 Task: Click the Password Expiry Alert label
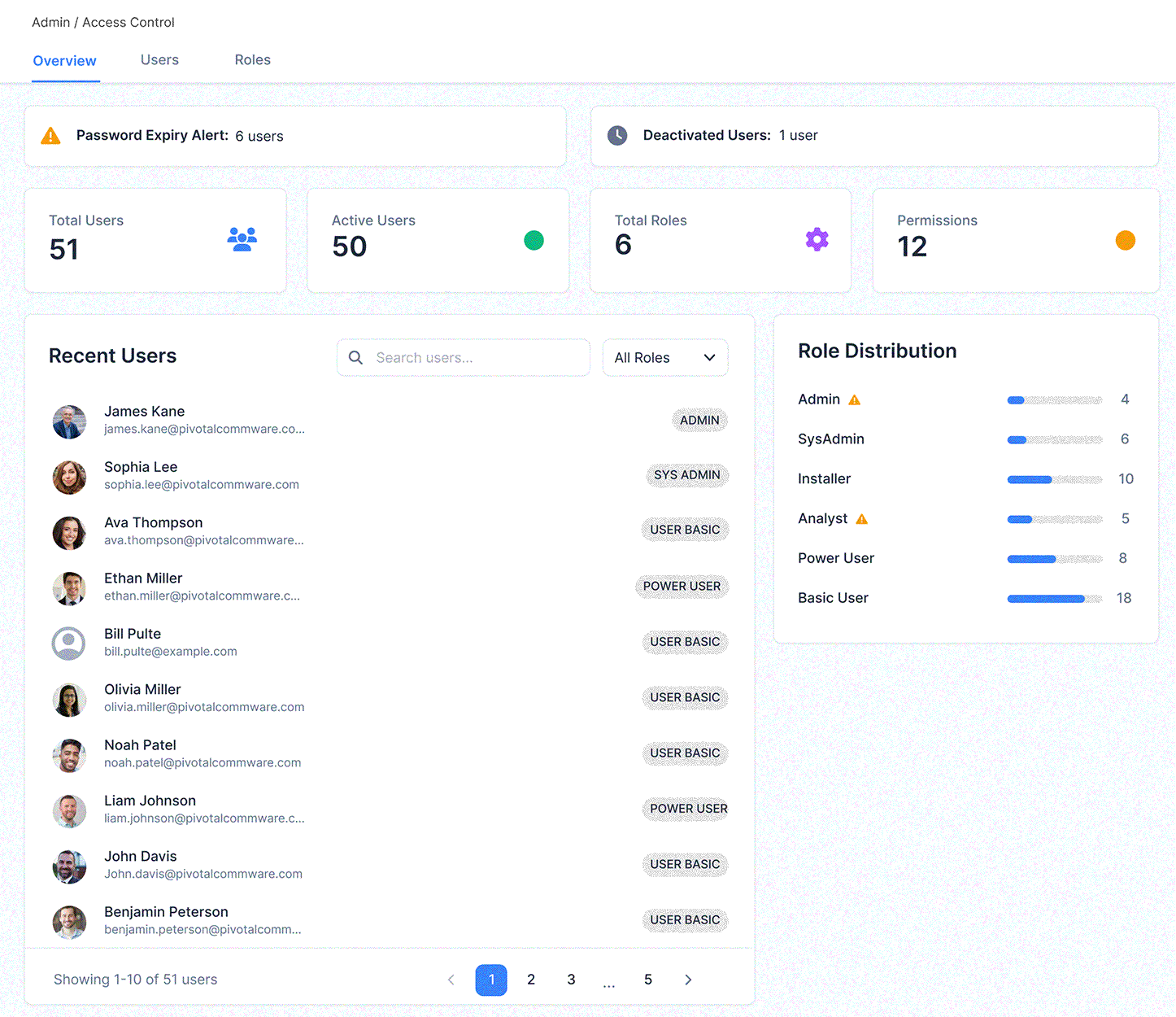point(152,135)
